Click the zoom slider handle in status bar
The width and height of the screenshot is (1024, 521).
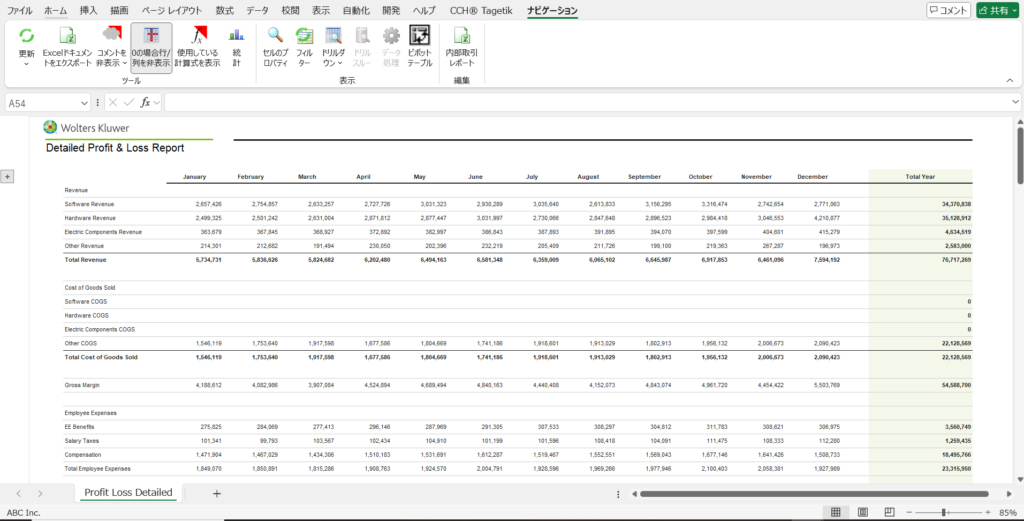[x=943, y=512]
